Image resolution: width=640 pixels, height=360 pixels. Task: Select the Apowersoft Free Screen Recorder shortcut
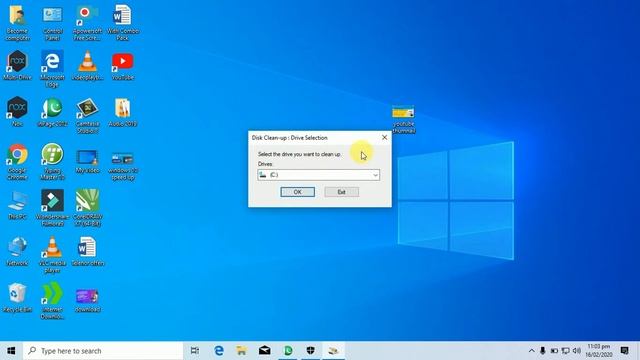point(87,23)
